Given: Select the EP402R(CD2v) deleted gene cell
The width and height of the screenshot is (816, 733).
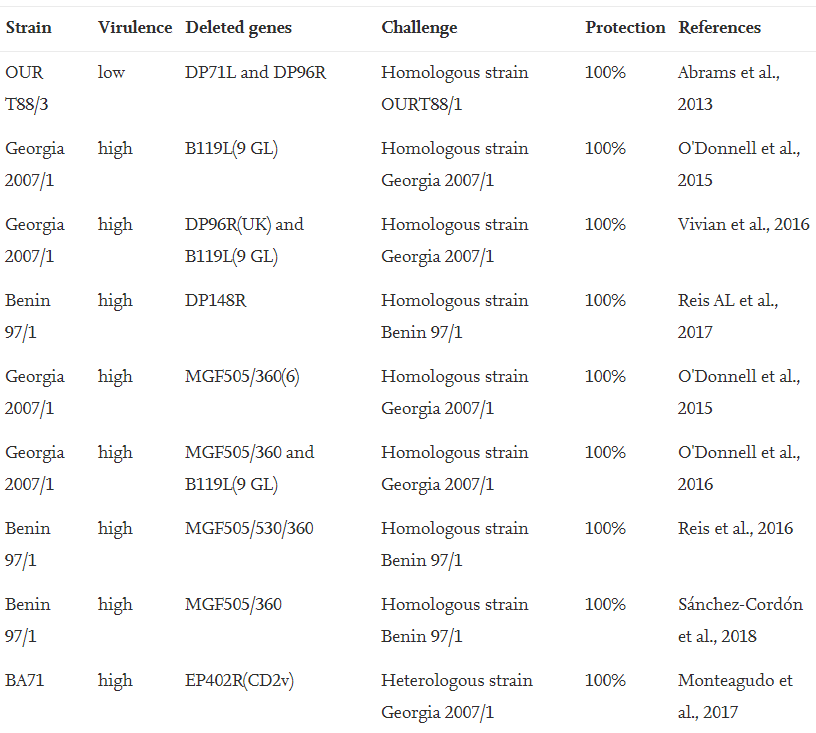Looking at the screenshot, I should pyautogui.click(x=239, y=680).
